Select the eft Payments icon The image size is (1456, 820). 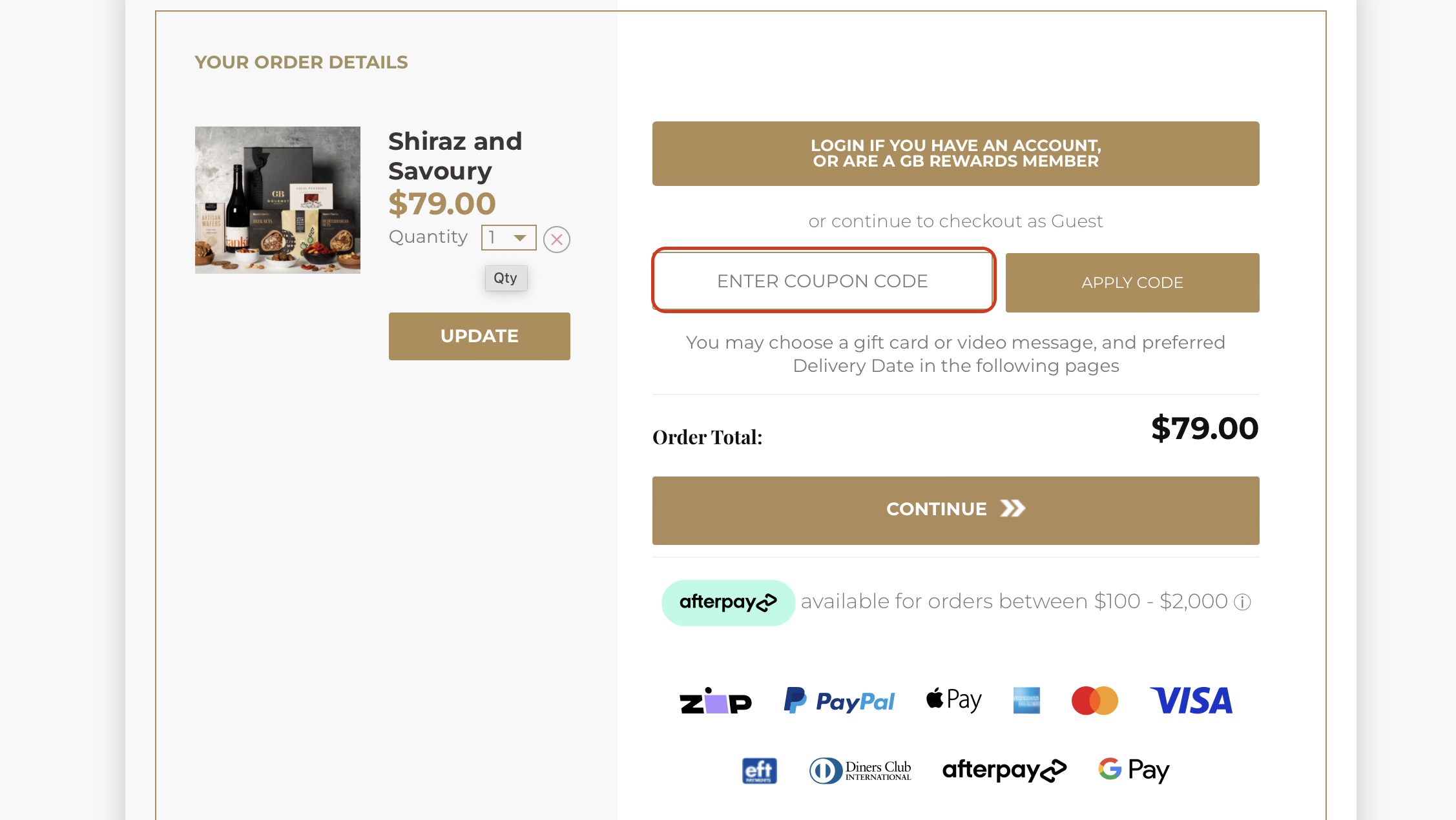[759, 770]
